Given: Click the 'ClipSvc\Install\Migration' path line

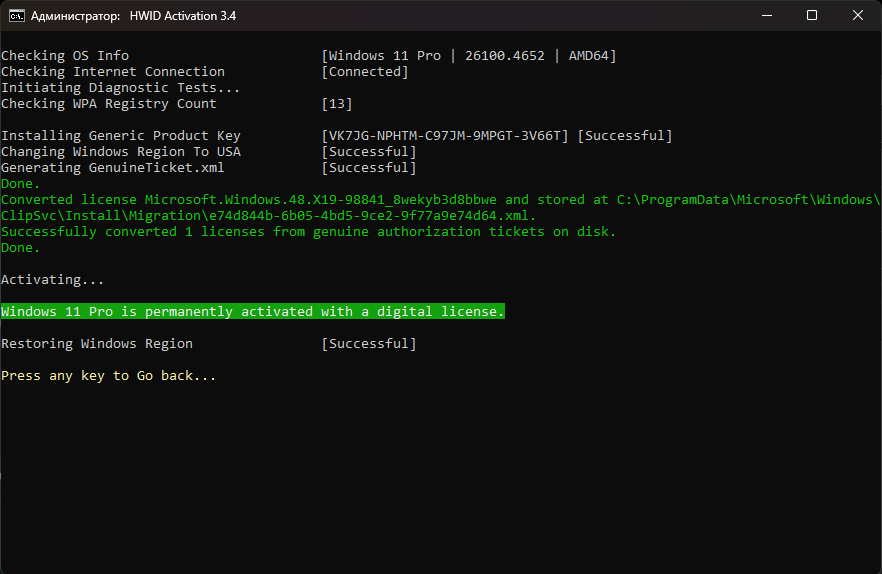Looking at the screenshot, I should pyautogui.click(x=268, y=216).
